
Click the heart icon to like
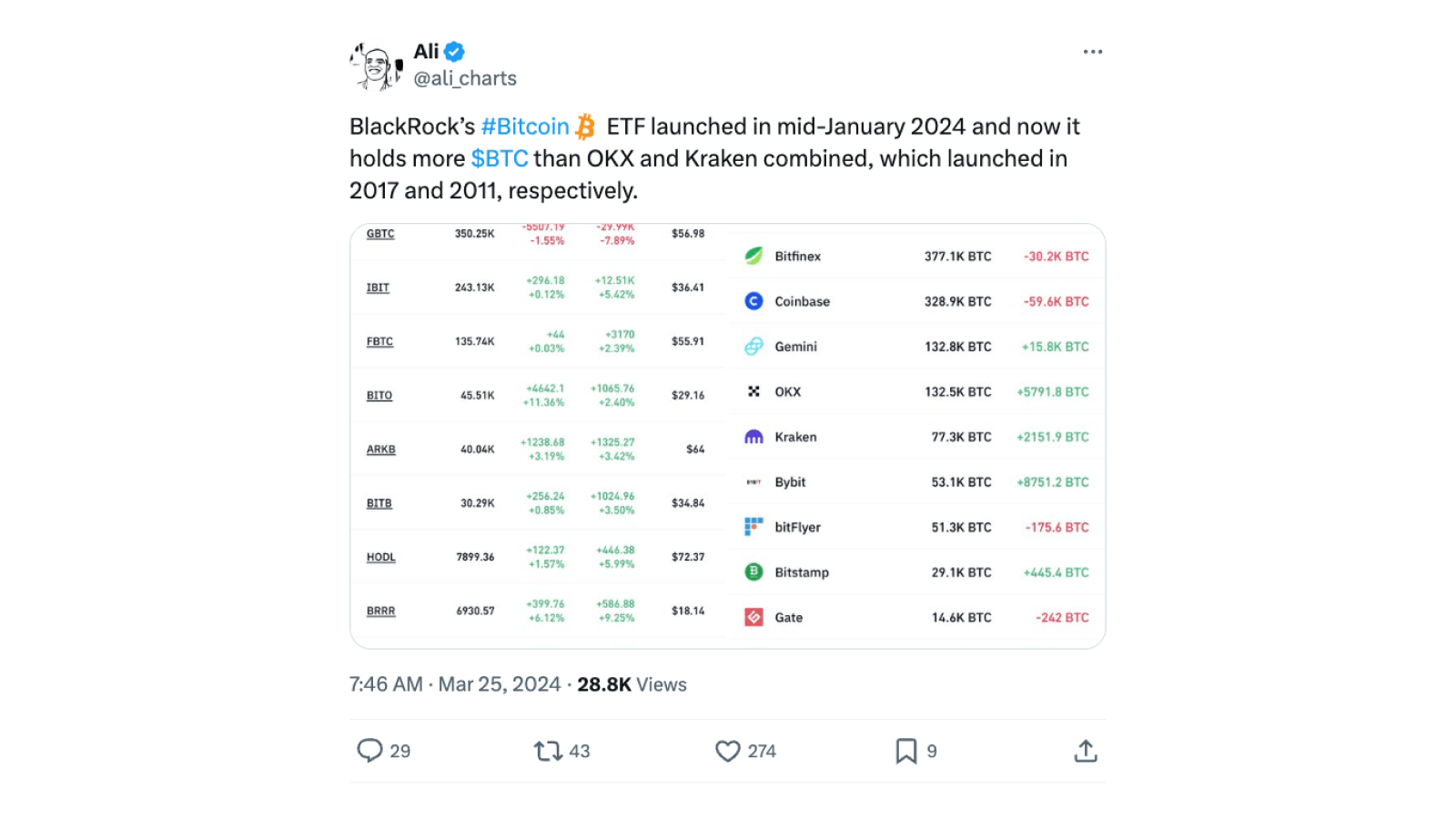(x=727, y=751)
